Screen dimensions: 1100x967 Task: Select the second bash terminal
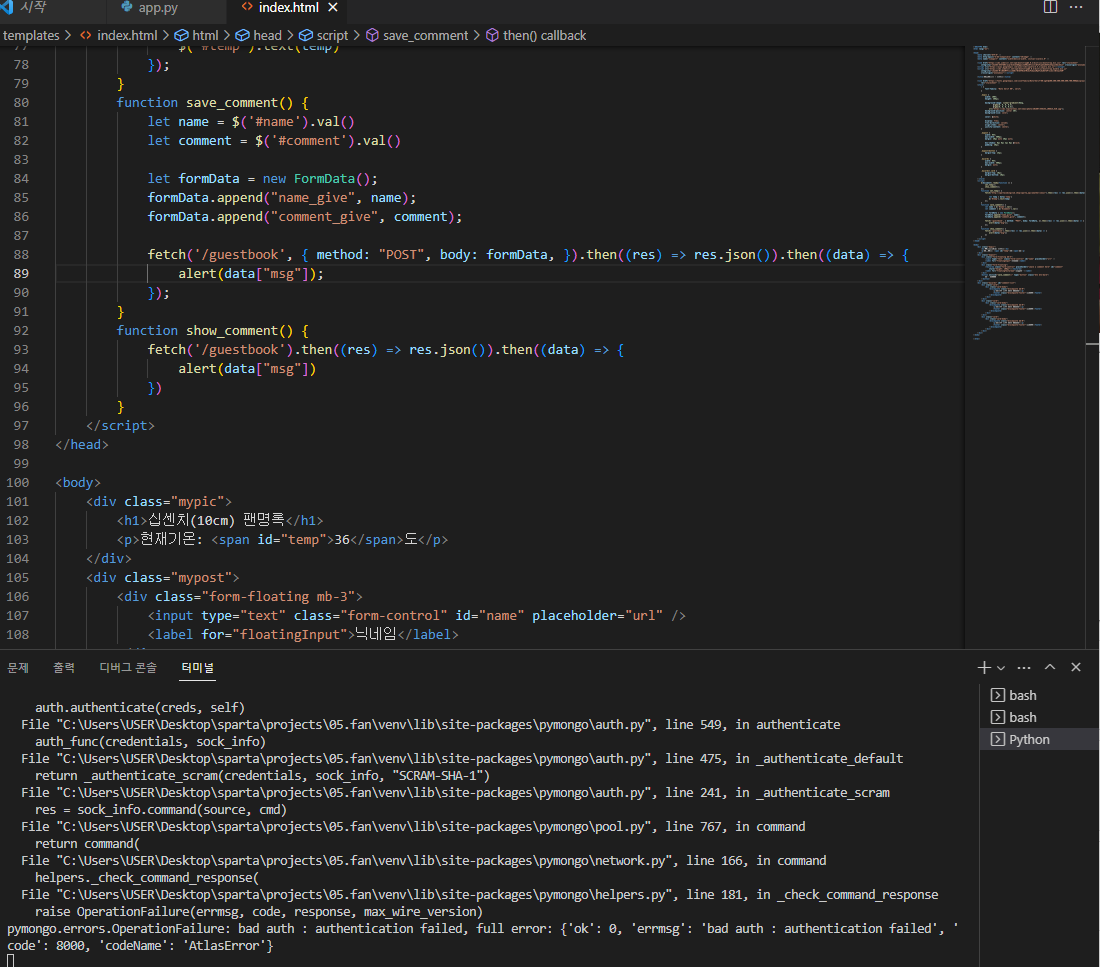[1039, 717]
